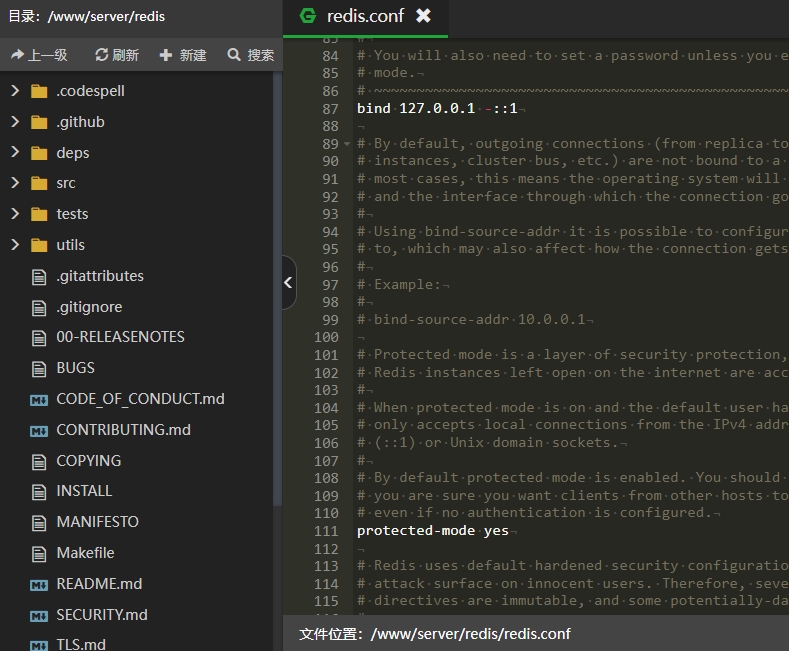789x651 pixels.
Task: Open the .gitattributes file
Action: click(x=99, y=276)
